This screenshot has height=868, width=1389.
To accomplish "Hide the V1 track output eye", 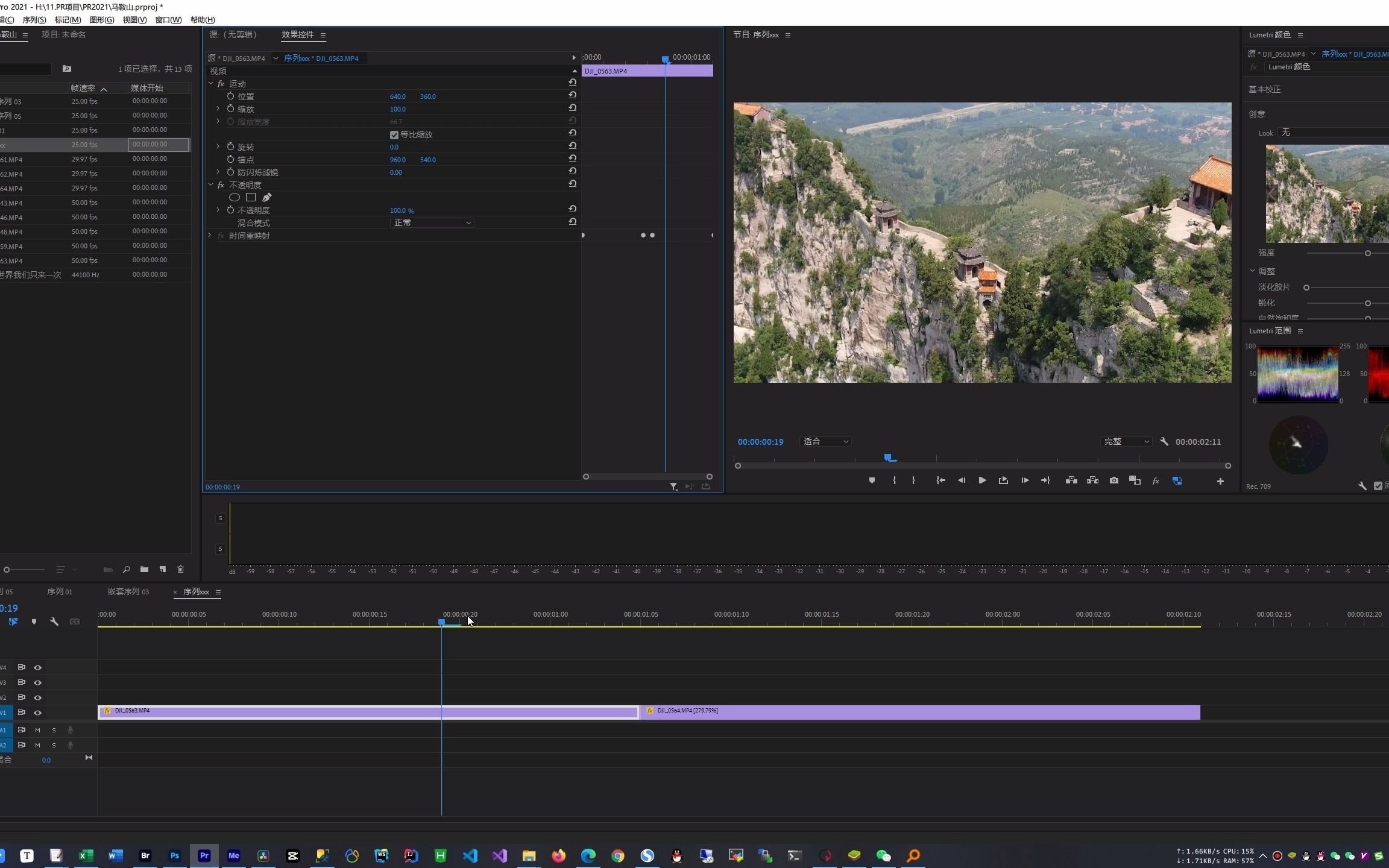I will [x=37, y=712].
